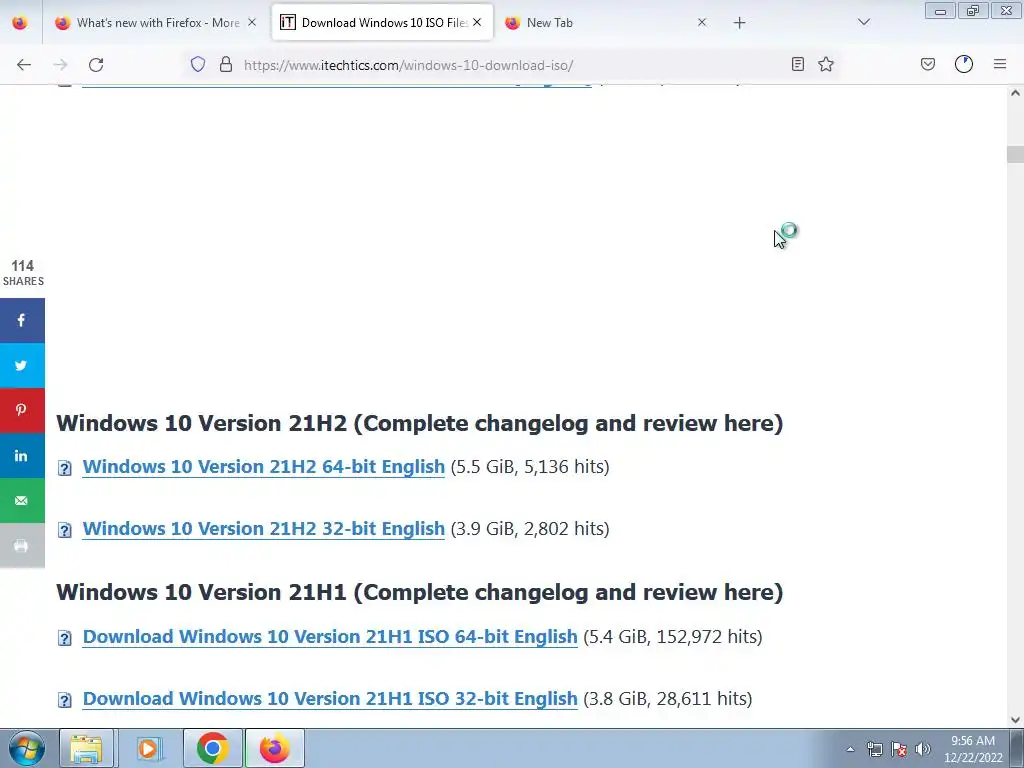The width and height of the screenshot is (1024, 768).
Task: Open the tracking protection shield
Action: [x=198, y=64]
